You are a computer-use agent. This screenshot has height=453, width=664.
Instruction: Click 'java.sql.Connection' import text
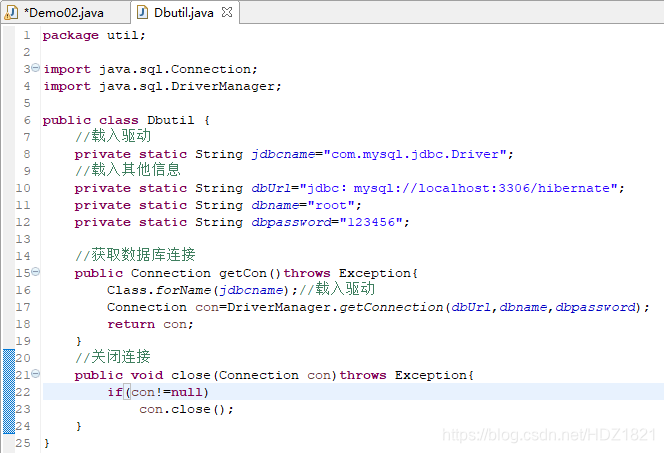[175, 69]
